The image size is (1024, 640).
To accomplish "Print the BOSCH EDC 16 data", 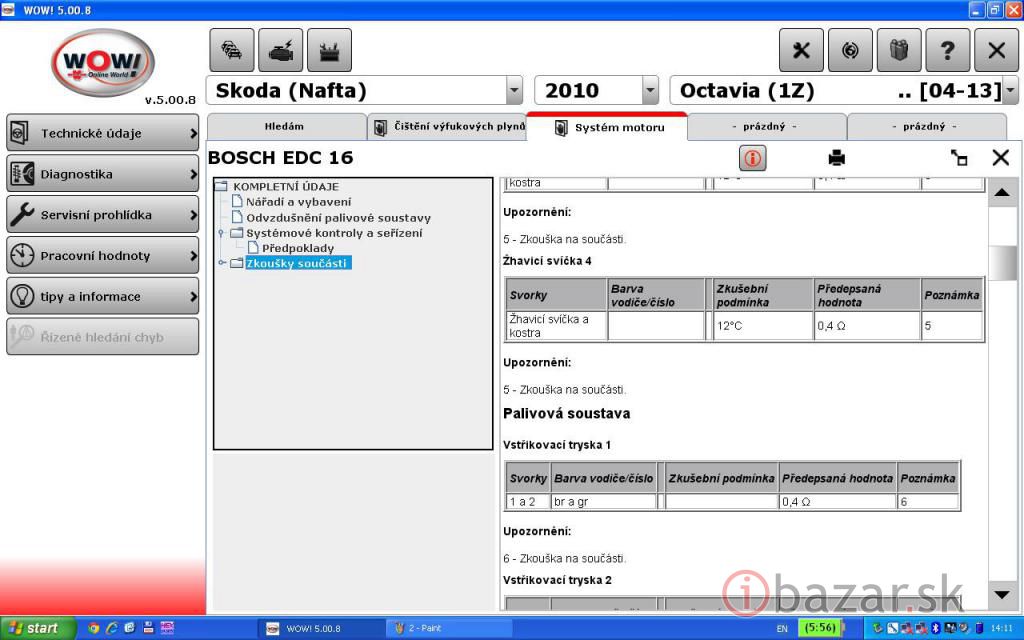I will point(837,158).
